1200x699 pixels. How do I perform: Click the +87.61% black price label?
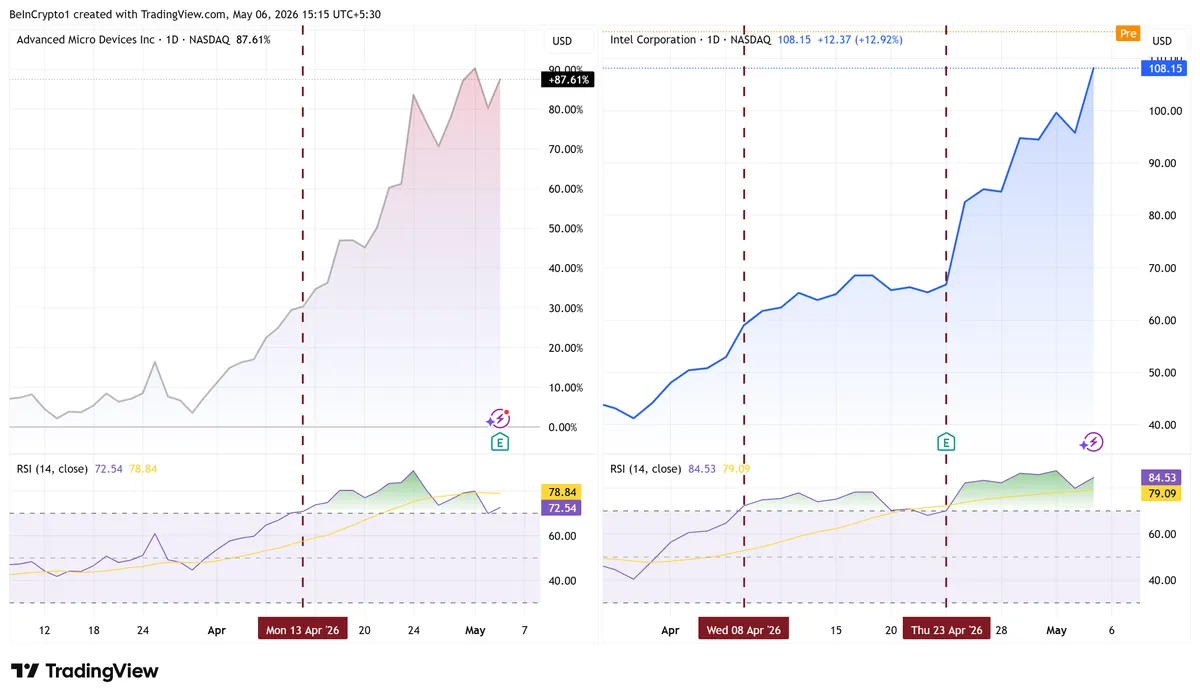567,79
